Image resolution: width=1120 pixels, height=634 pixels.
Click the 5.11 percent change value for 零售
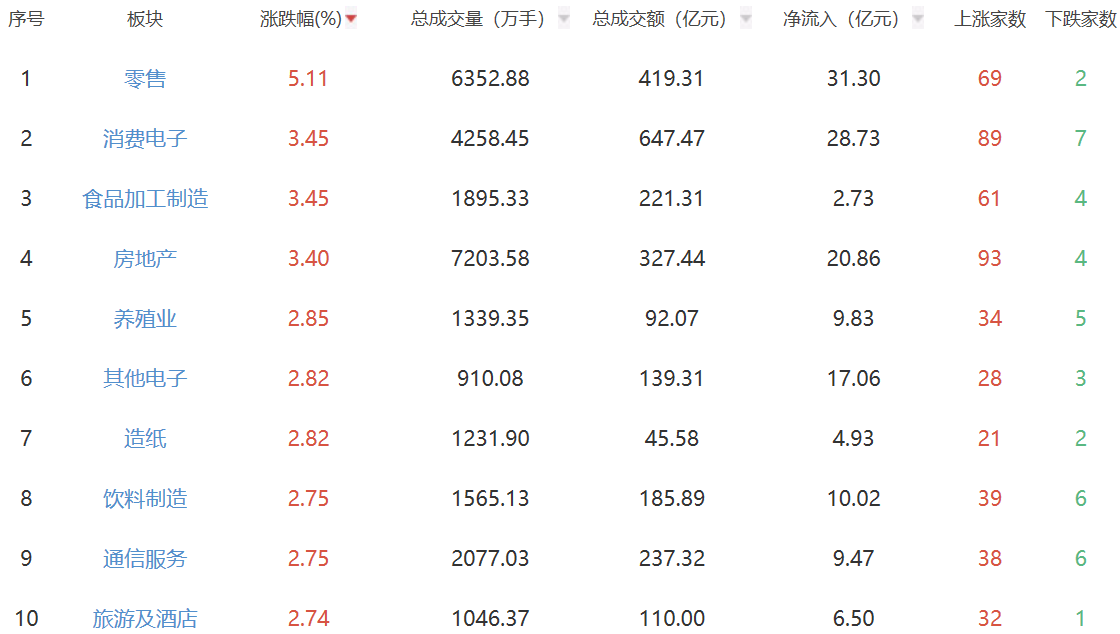pyautogui.click(x=308, y=79)
